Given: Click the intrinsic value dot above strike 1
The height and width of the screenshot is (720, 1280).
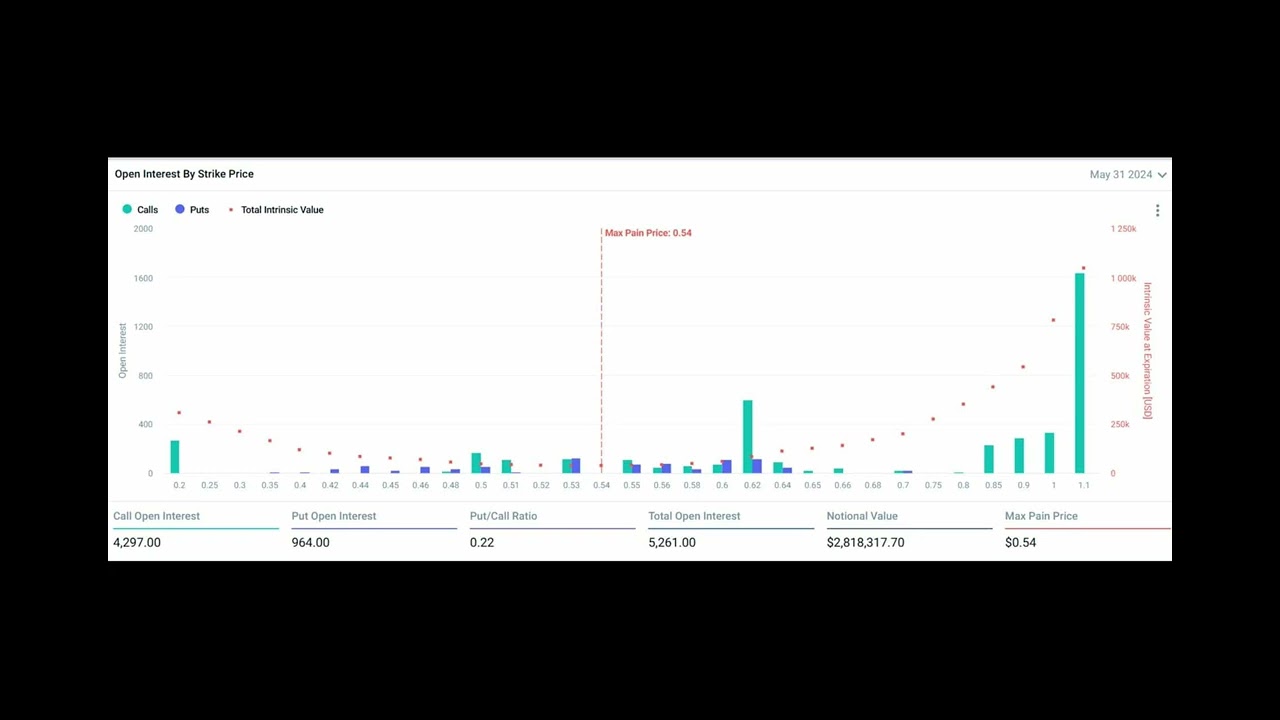Looking at the screenshot, I should tap(1053, 320).
